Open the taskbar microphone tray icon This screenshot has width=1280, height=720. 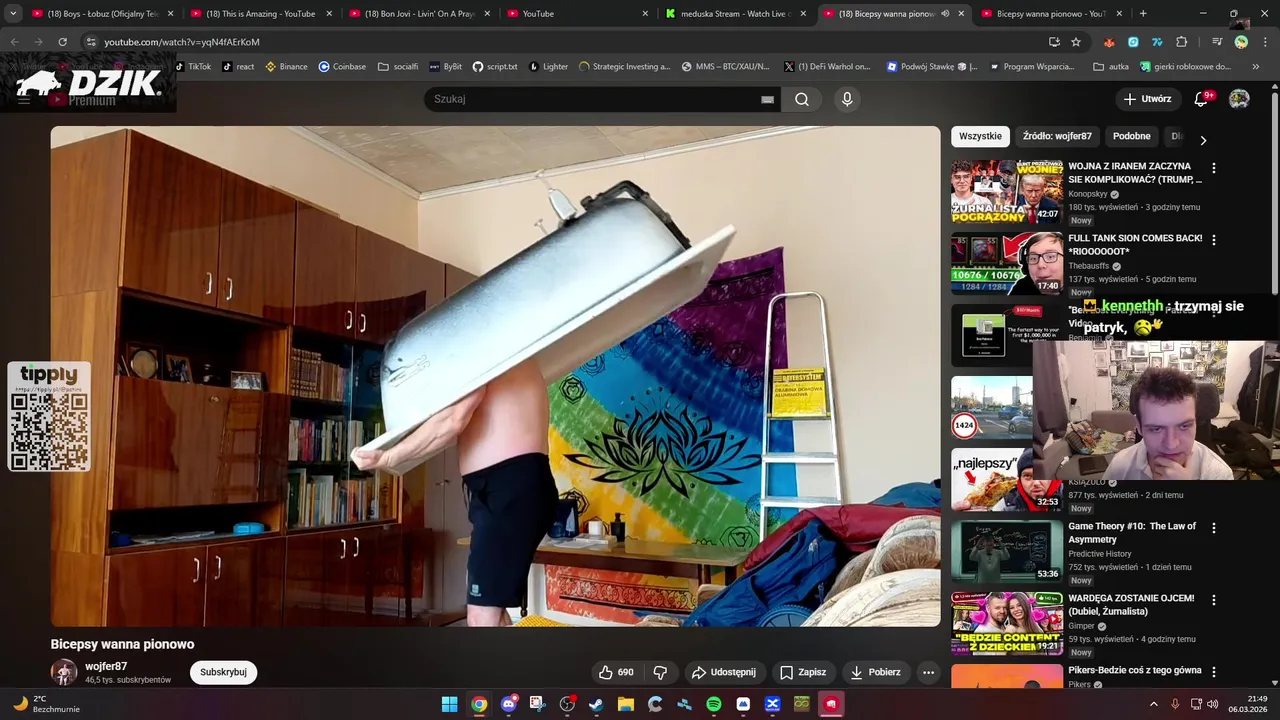pyautogui.click(x=1175, y=704)
